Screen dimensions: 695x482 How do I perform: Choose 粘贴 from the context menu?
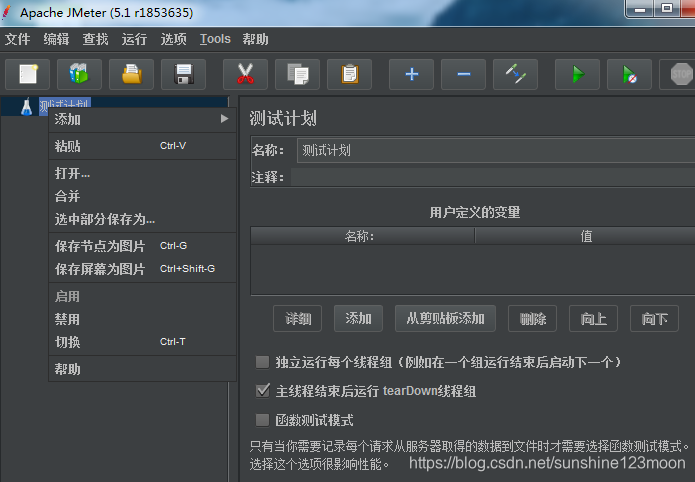(x=142, y=146)
